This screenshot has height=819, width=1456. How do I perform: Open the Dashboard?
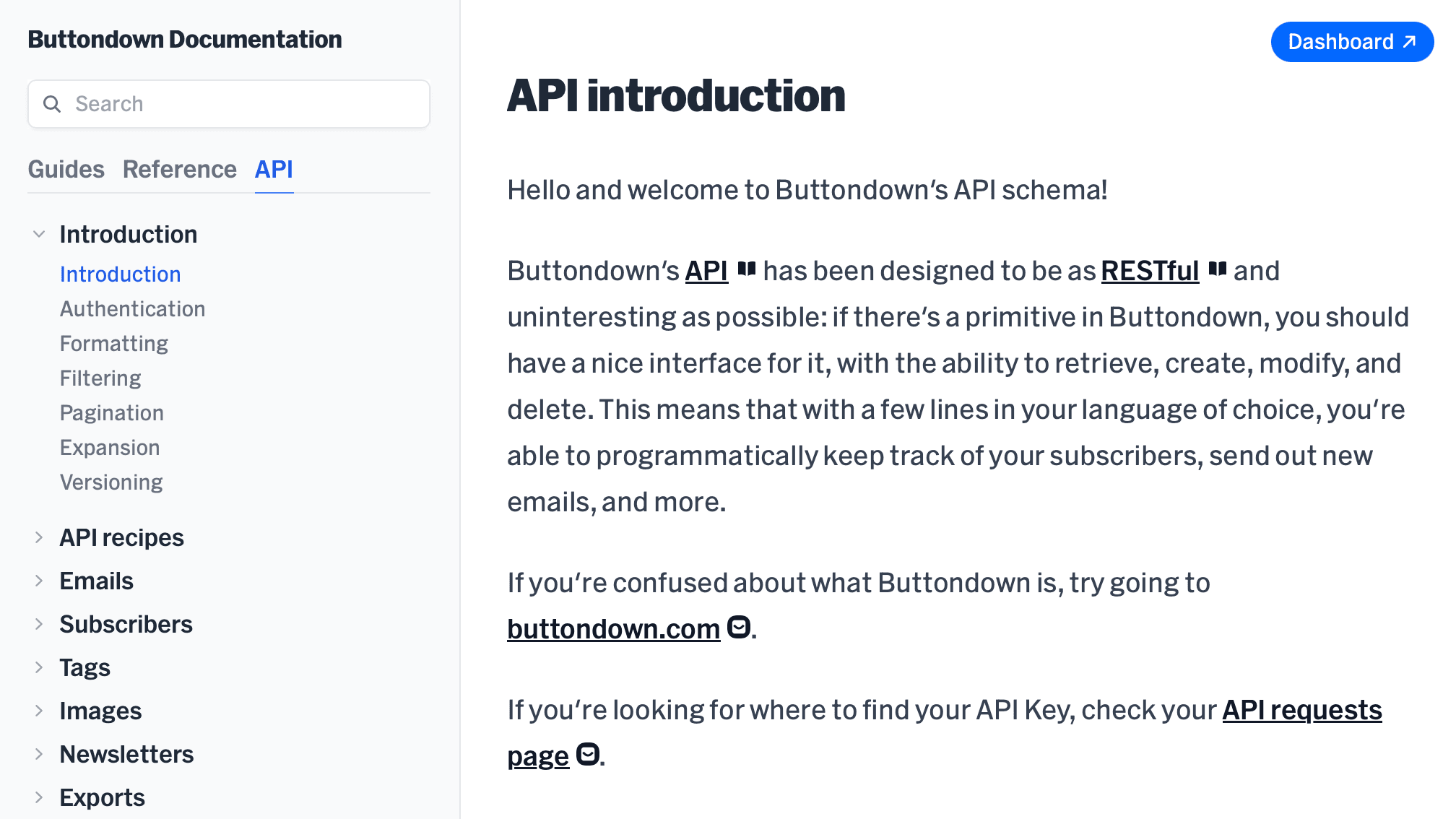pyautogui.click(x=1352, y=41)
